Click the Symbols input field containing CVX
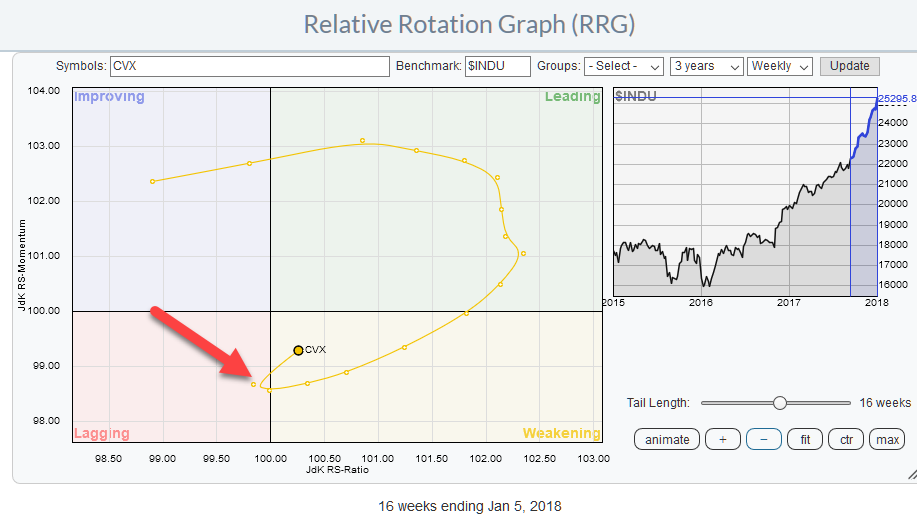The width and height of the screenshot is (917, 517). [248, 66]
